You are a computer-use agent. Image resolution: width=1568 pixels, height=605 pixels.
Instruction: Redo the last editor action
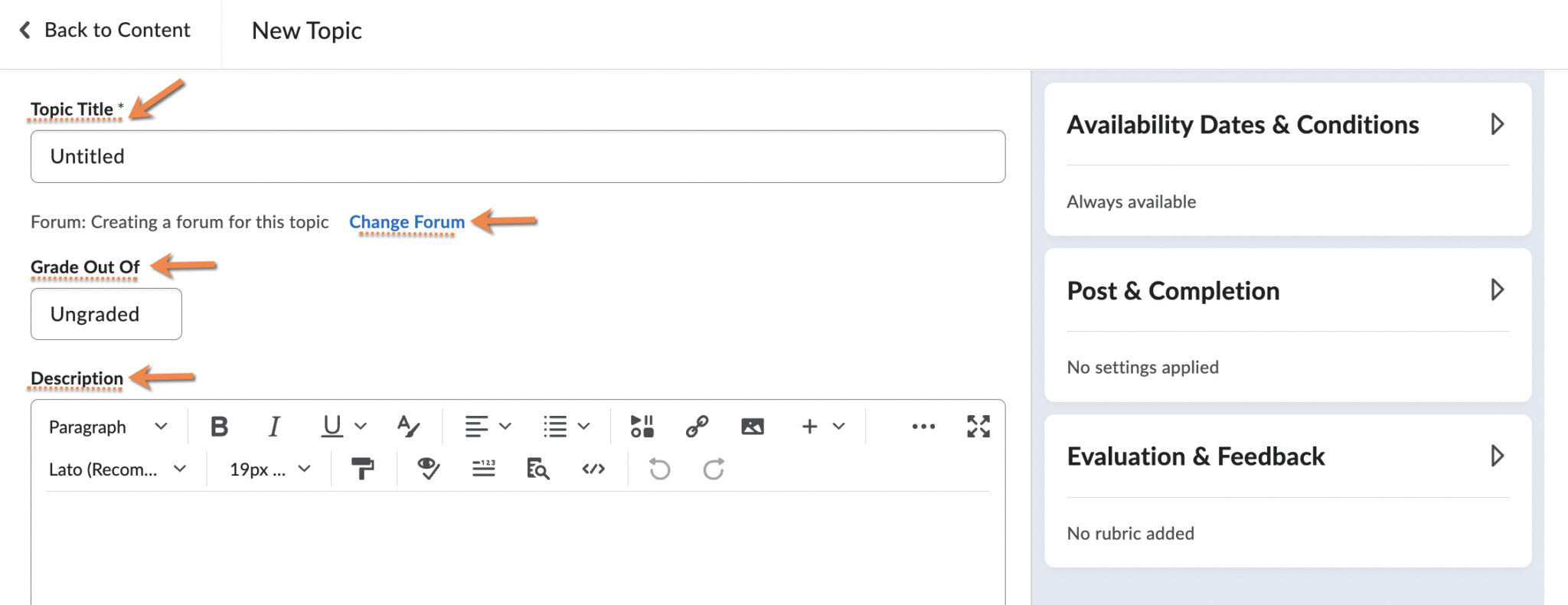click(x=712, y=469)
